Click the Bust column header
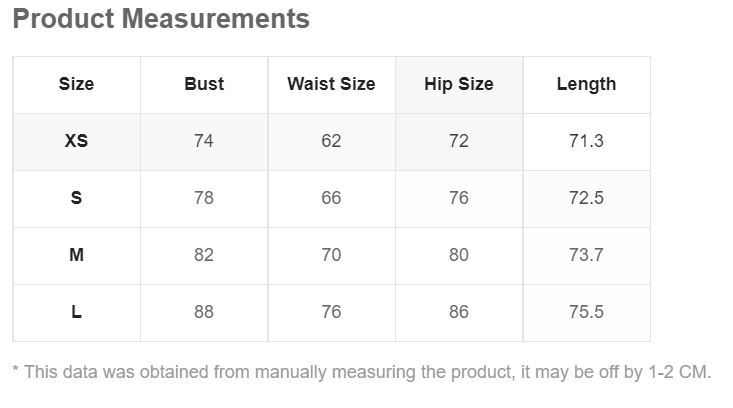The width and height of the screenshot is (733, 408). pyautogui.click(x=204, y=84)
